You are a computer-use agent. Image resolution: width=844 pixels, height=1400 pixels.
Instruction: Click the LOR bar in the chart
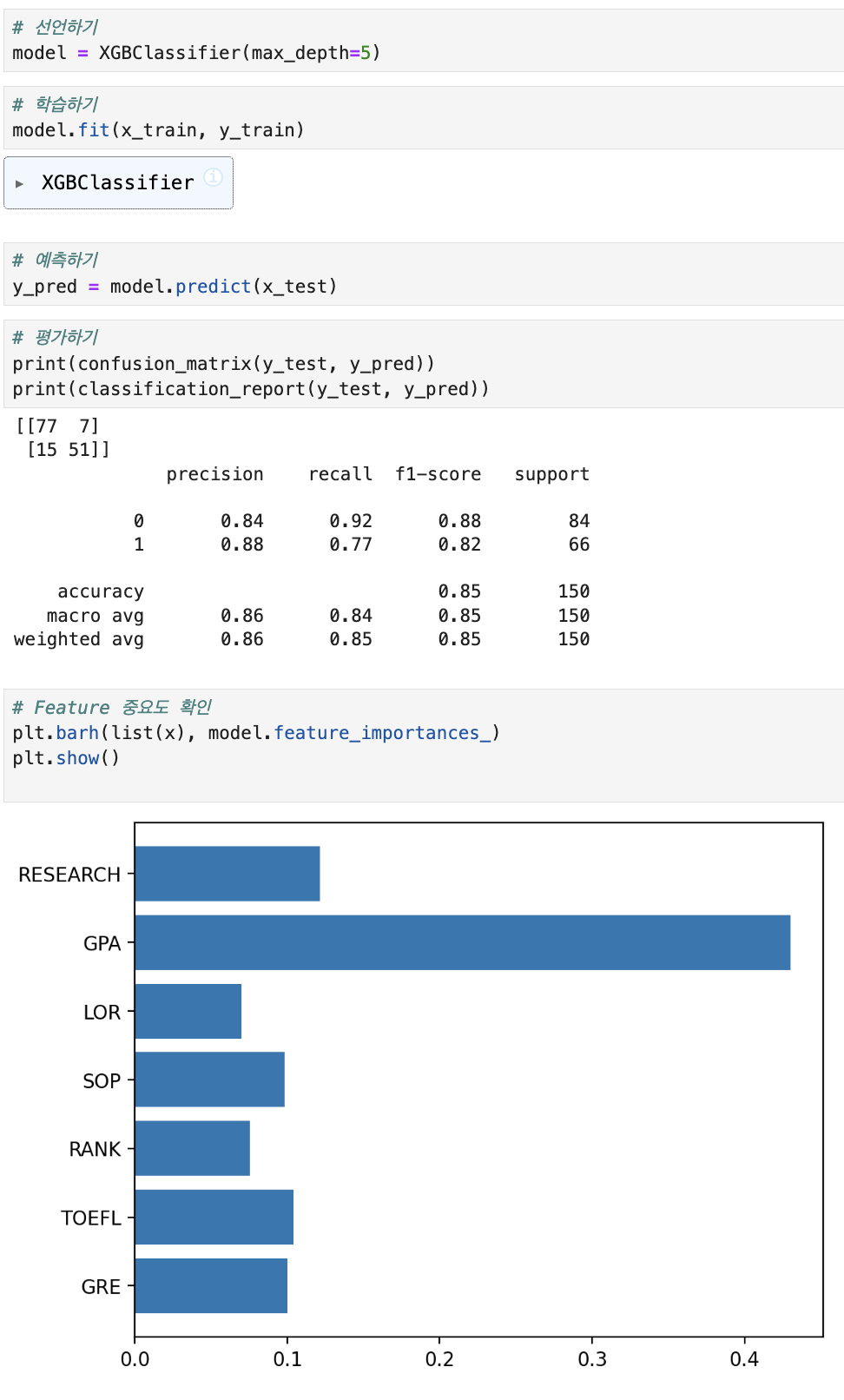(x=188, y=1011)
